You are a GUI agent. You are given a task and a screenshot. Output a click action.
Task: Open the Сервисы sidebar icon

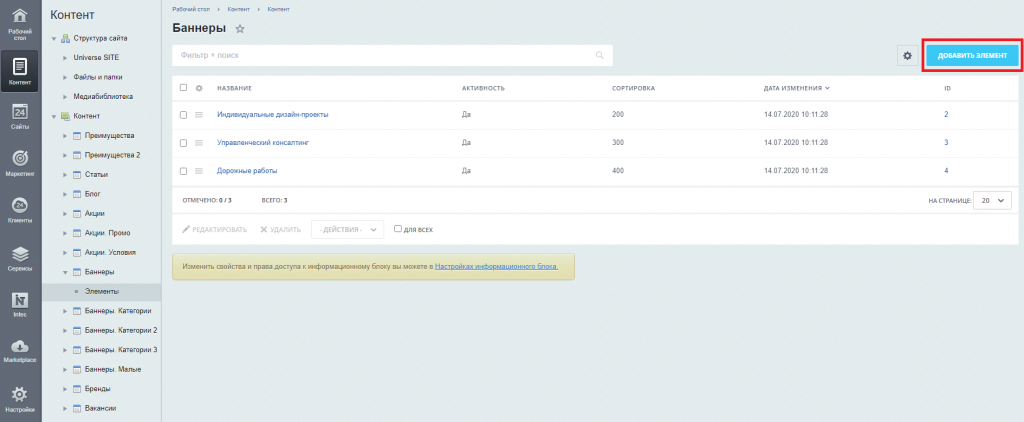20,258
